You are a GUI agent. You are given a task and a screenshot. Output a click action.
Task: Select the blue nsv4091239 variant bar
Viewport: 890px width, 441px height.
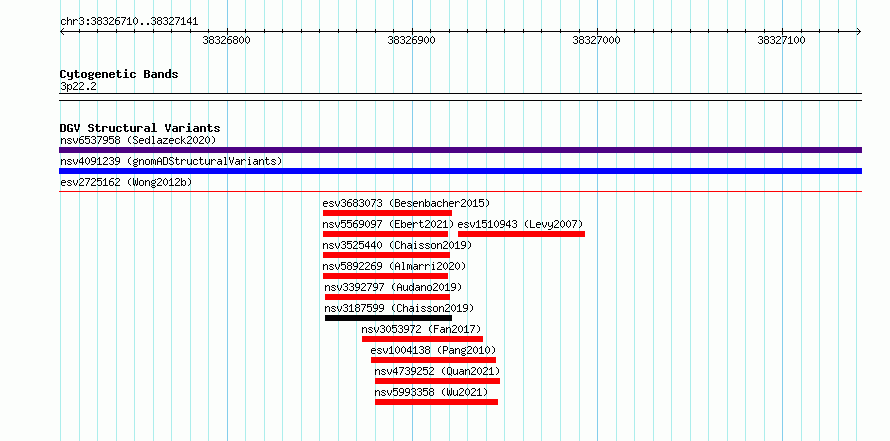pyautogui.click(x=460, y=171)
